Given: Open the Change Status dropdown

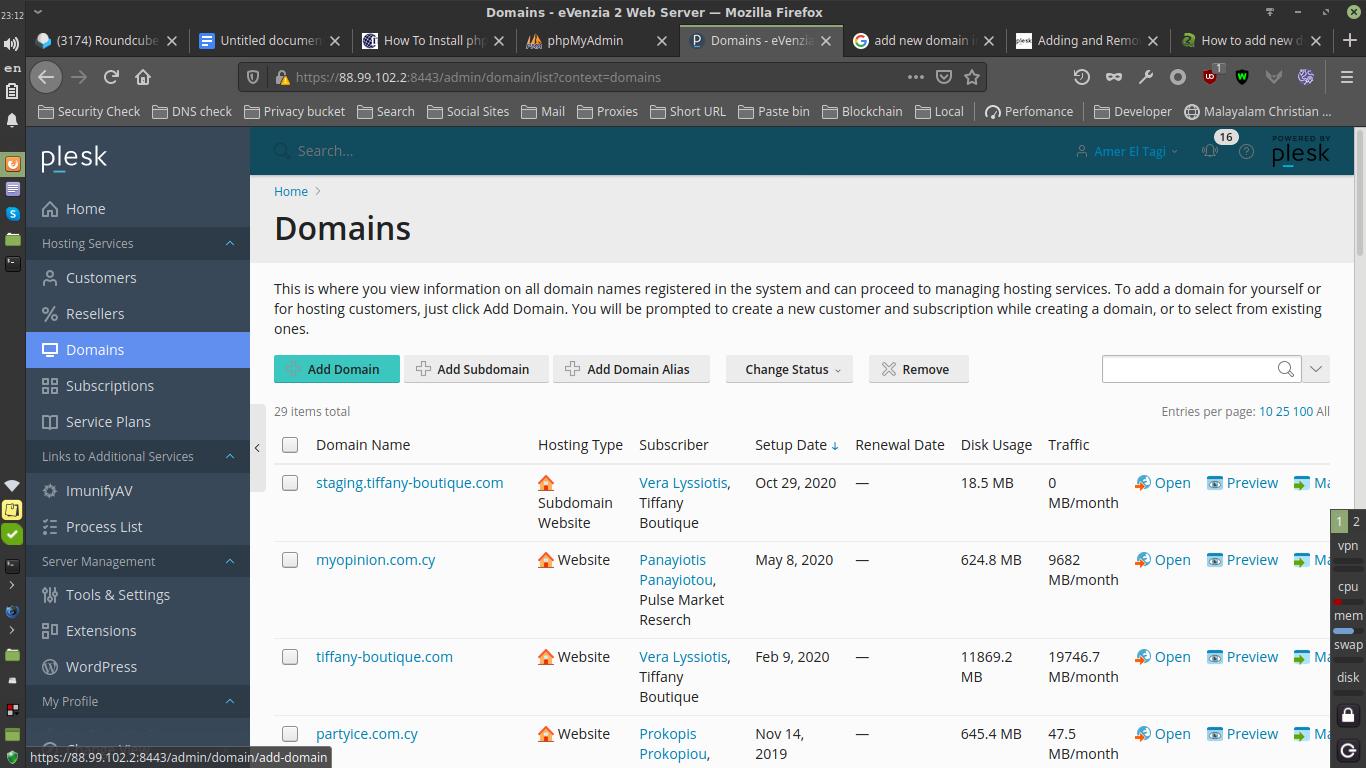Looking at the screenshot, I should click(x=789, y=369).
